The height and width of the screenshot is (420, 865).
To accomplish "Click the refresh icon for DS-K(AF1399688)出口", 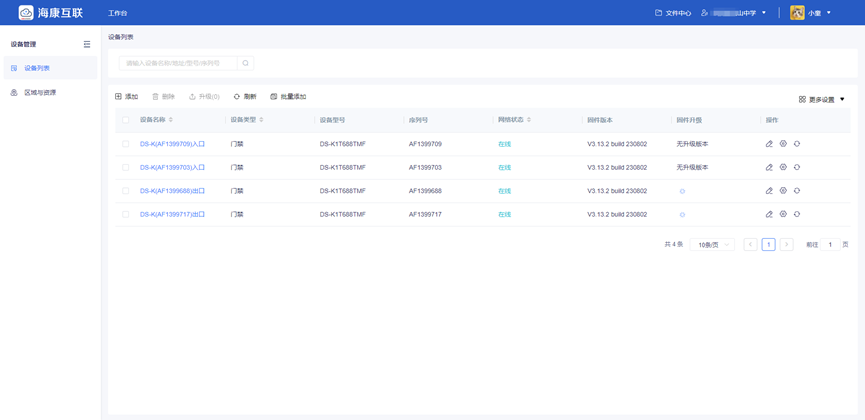I will [797, 190].
